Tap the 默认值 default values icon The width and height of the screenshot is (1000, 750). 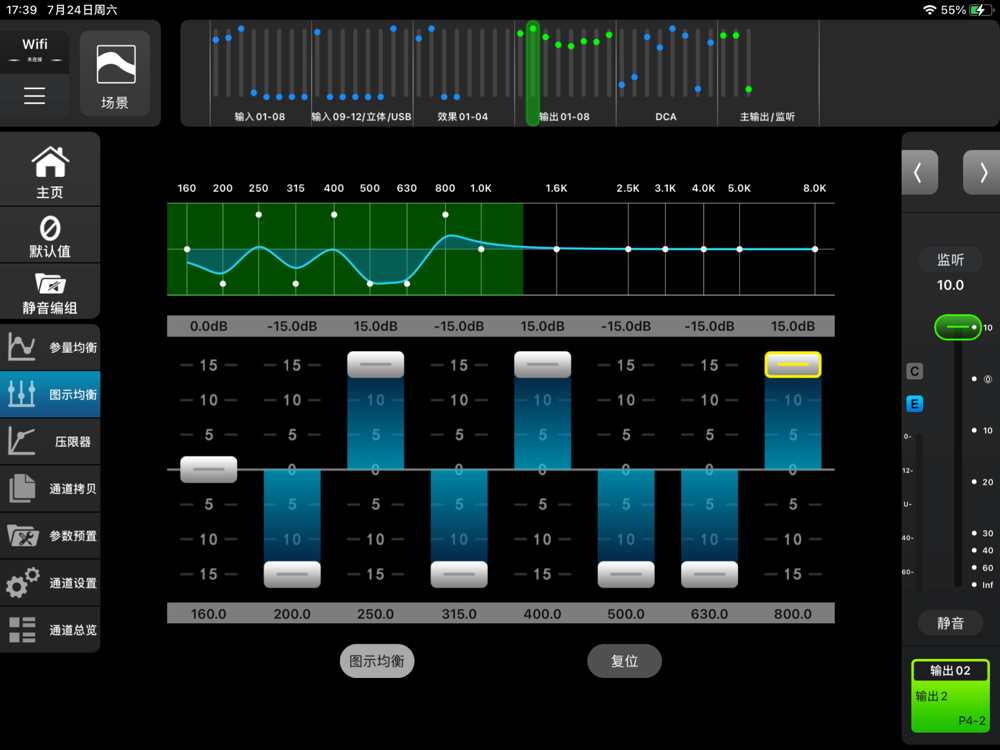(x=50, y=236)
